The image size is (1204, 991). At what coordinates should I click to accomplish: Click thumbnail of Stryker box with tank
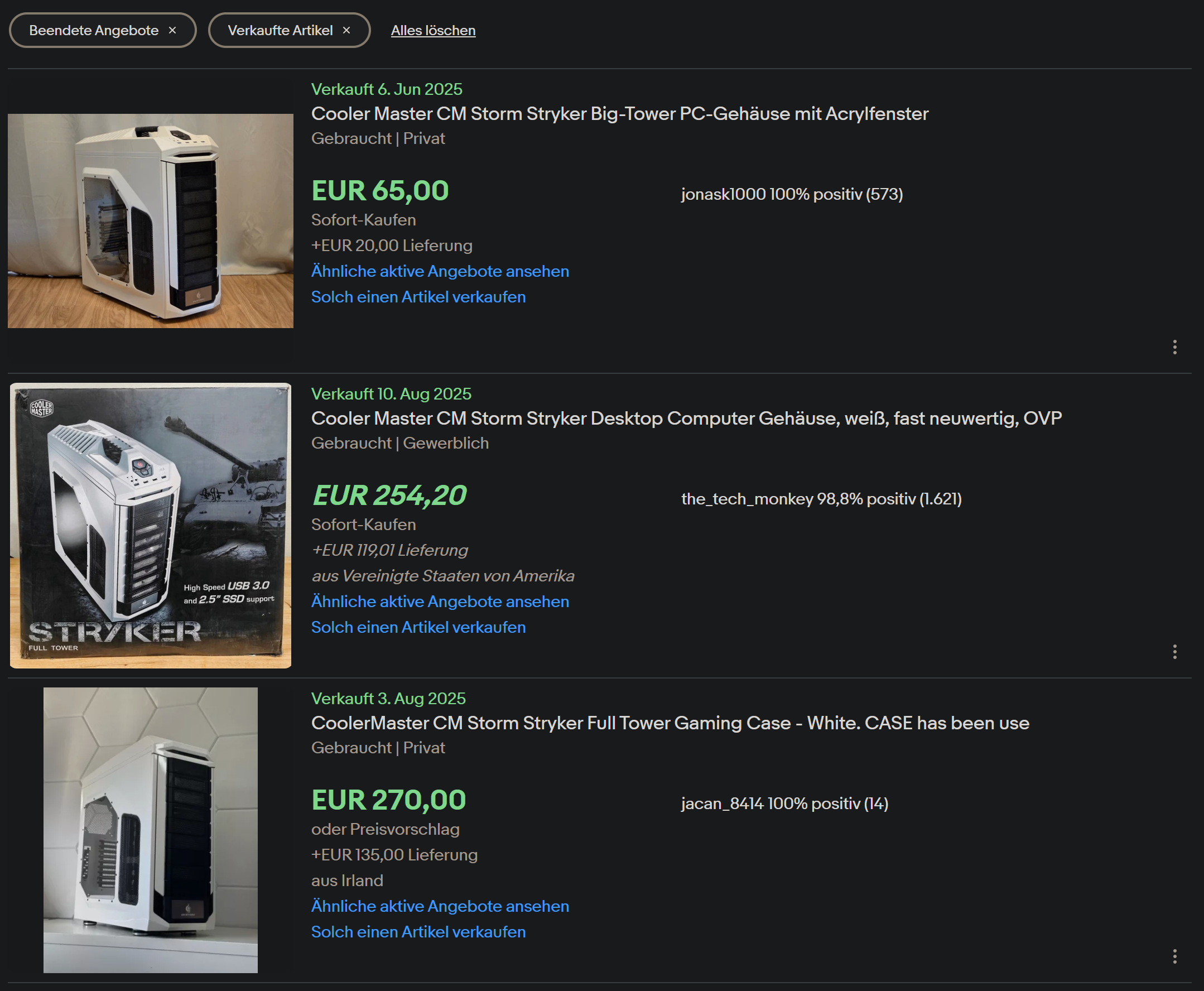tap(151, 525)
